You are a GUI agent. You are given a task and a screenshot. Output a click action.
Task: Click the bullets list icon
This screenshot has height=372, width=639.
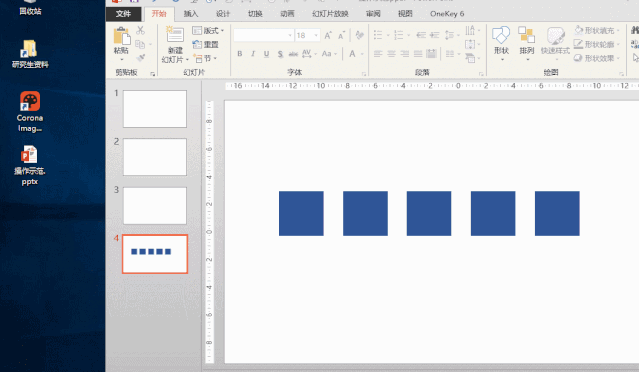[378, 35]
